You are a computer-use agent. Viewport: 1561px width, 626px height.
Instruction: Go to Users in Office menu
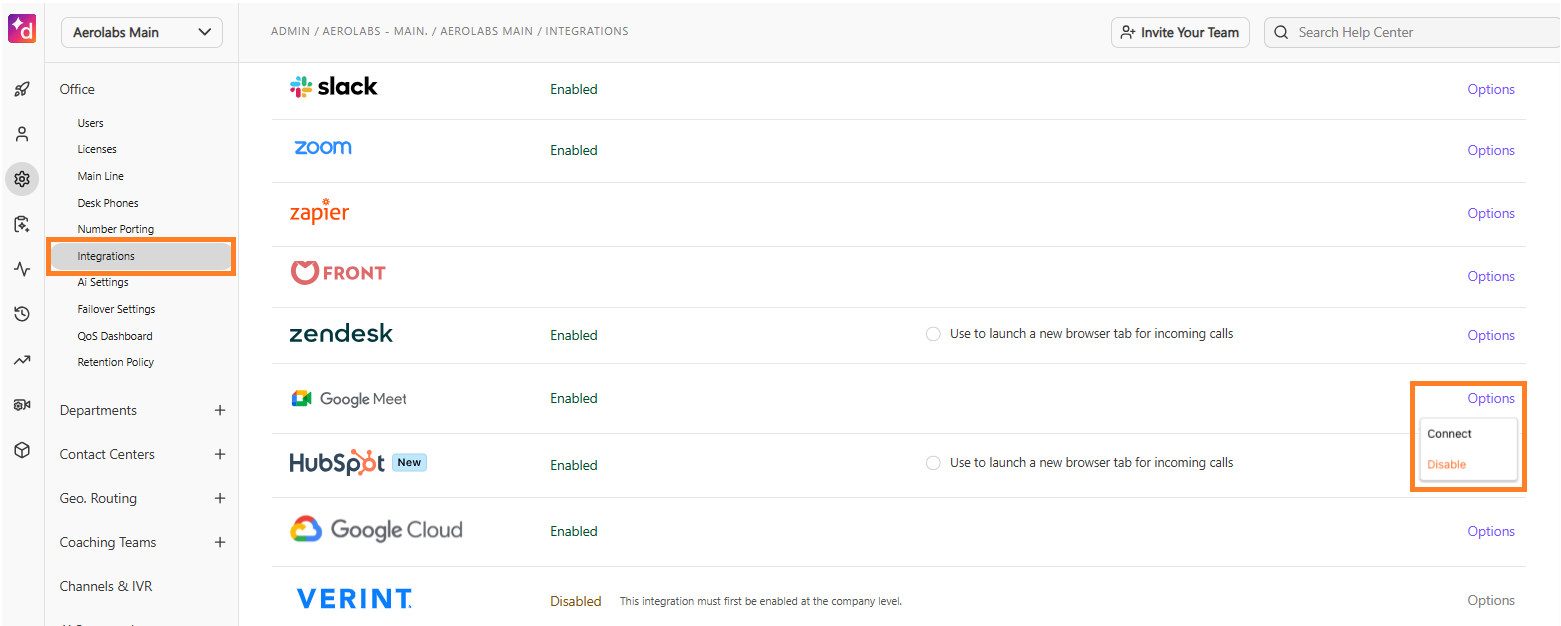click(x=90, y=123)
